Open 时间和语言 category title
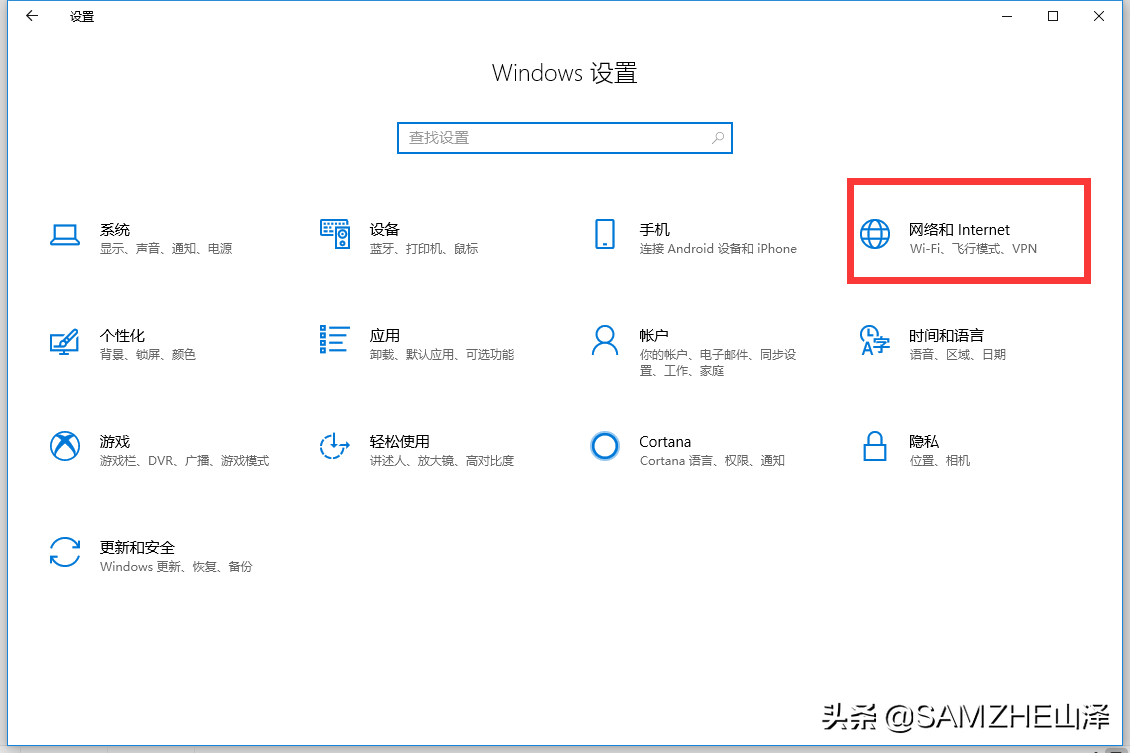 [946, 335]
